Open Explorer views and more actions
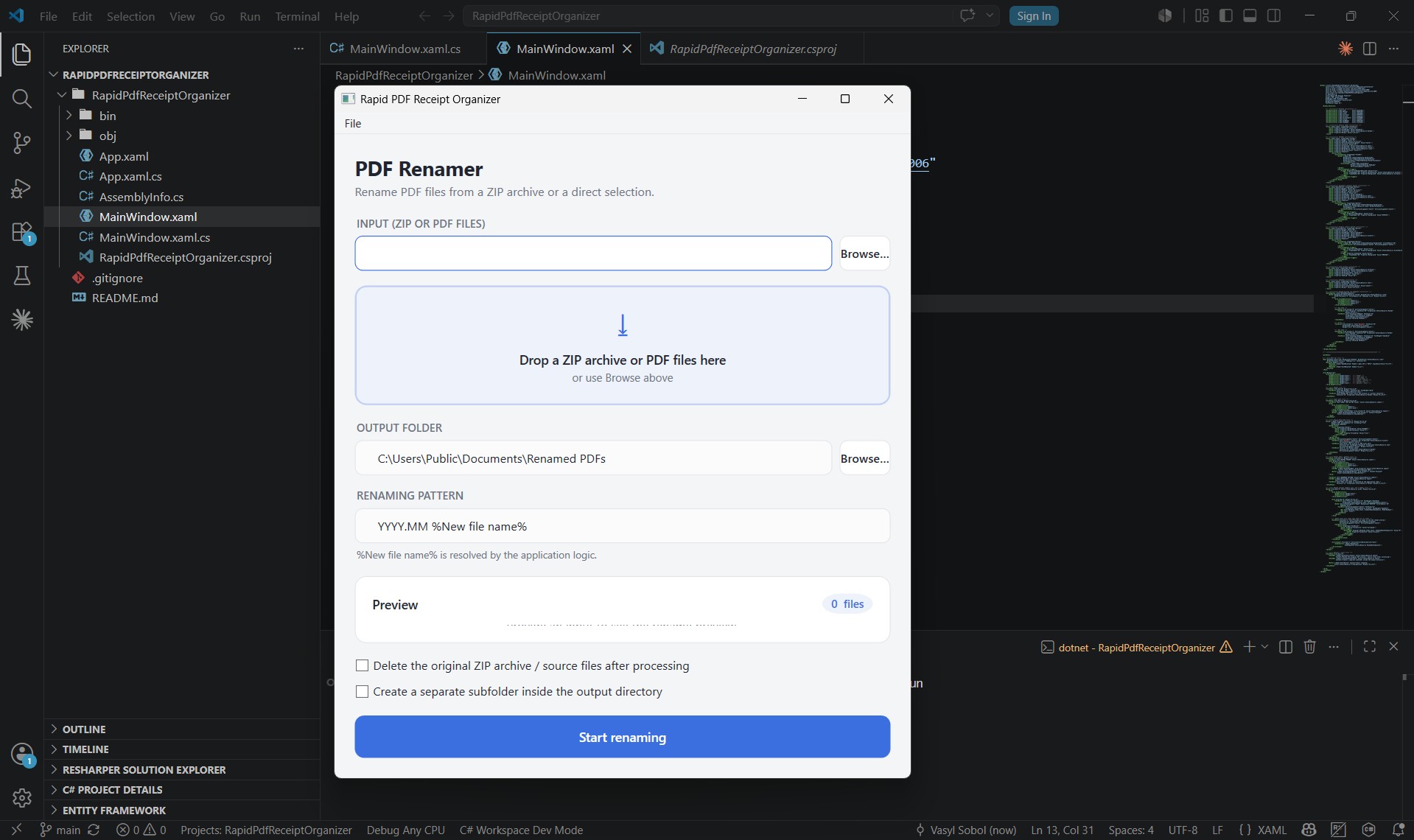This screenshot has width=1414, height=840. pyautogui.click(x=298, y=49)
